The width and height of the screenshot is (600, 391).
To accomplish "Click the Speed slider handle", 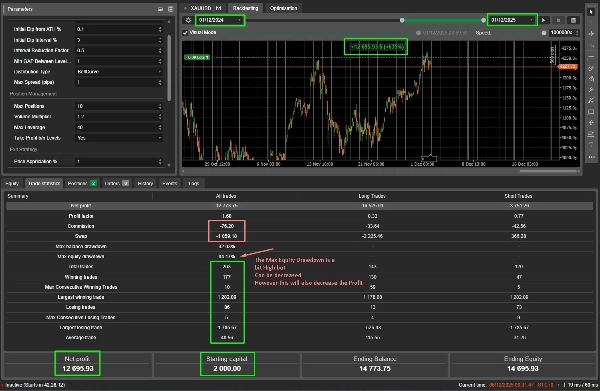I will tap(544, 33).
